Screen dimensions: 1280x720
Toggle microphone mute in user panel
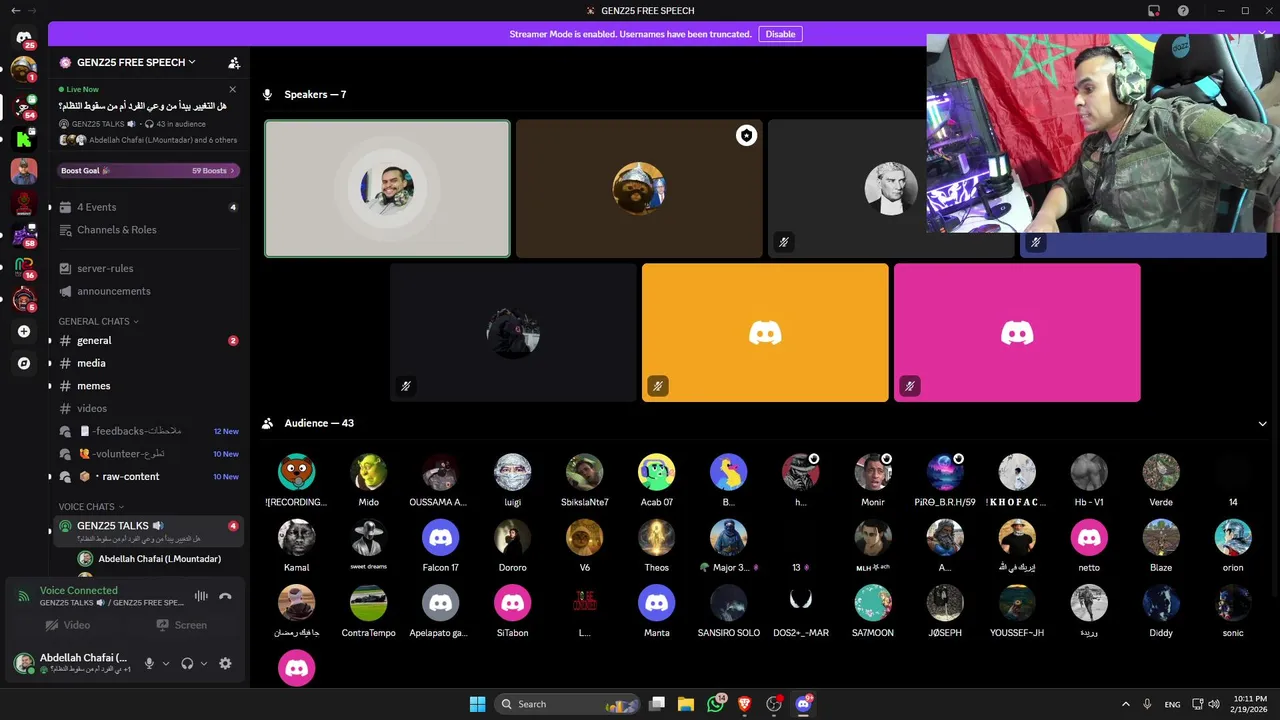coord(149,663)
